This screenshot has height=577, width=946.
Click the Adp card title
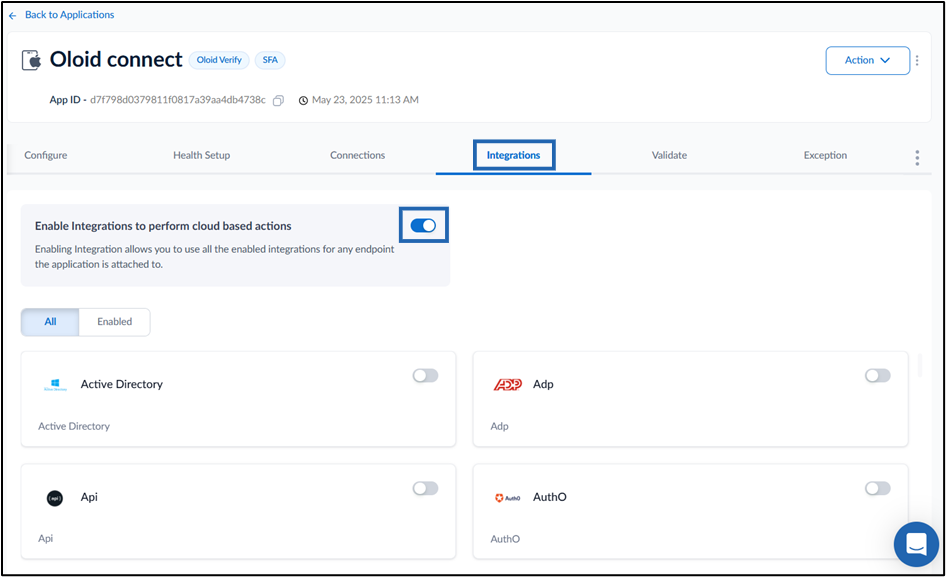[543, 384]
